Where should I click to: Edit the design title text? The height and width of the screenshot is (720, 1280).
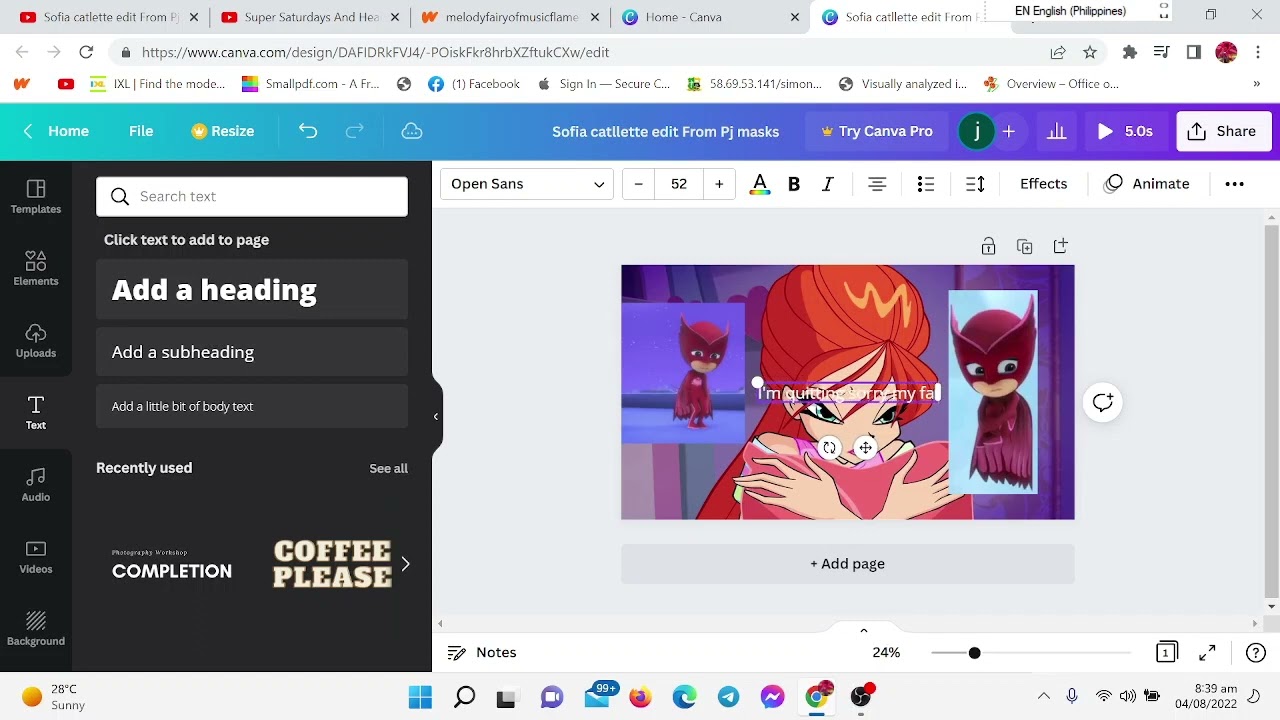pos(665,131)
